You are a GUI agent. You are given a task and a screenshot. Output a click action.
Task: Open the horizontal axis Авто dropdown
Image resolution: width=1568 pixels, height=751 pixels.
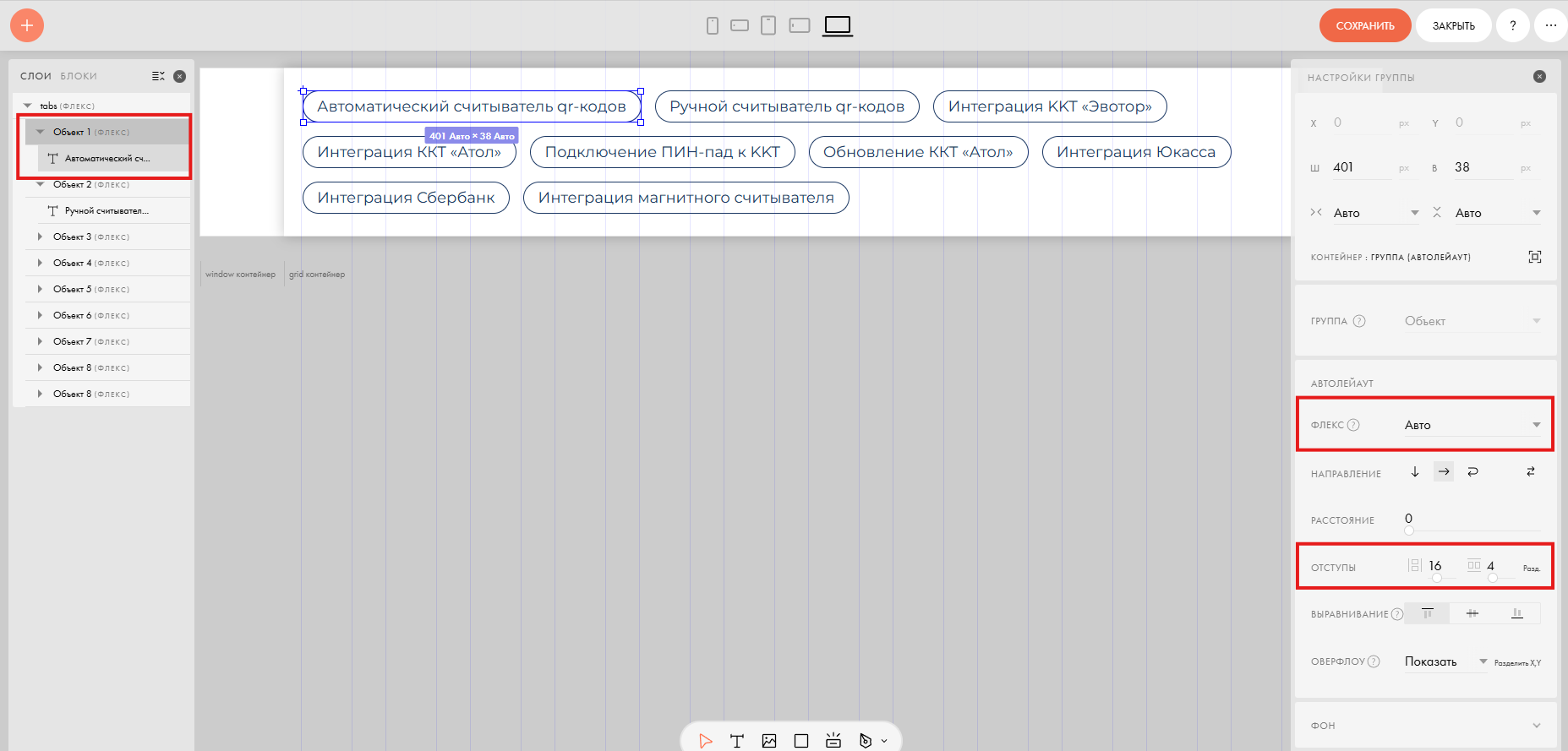[1376, 213]
